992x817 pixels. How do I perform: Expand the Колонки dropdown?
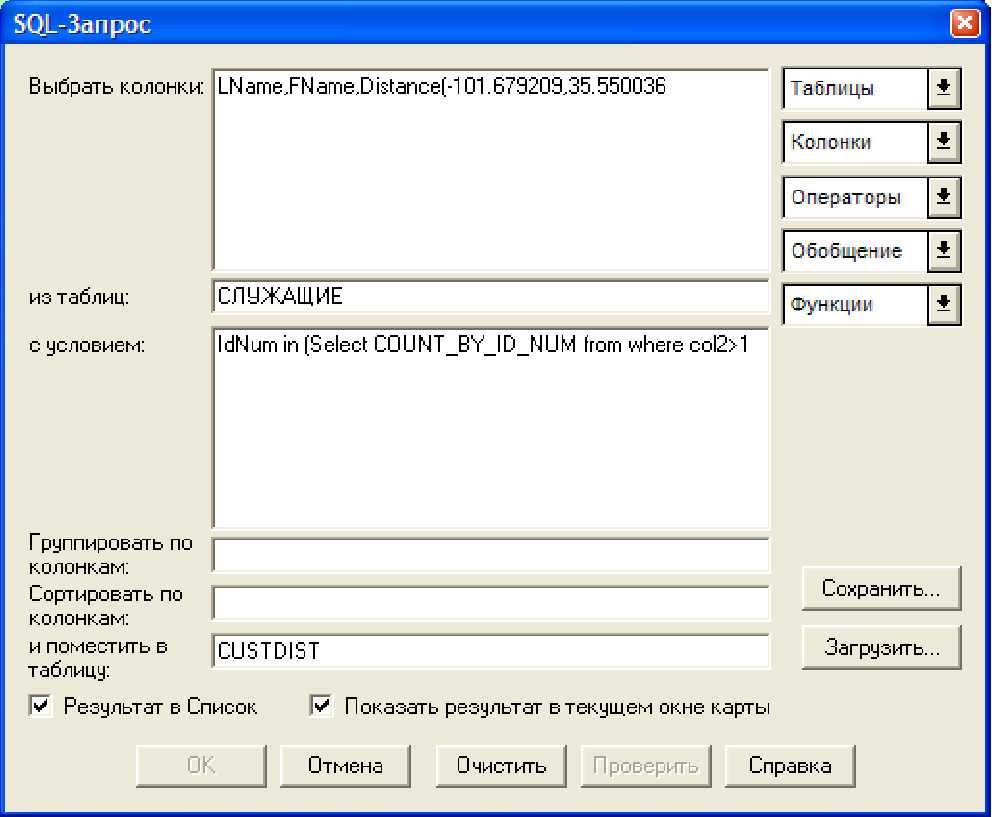(941, 142)
